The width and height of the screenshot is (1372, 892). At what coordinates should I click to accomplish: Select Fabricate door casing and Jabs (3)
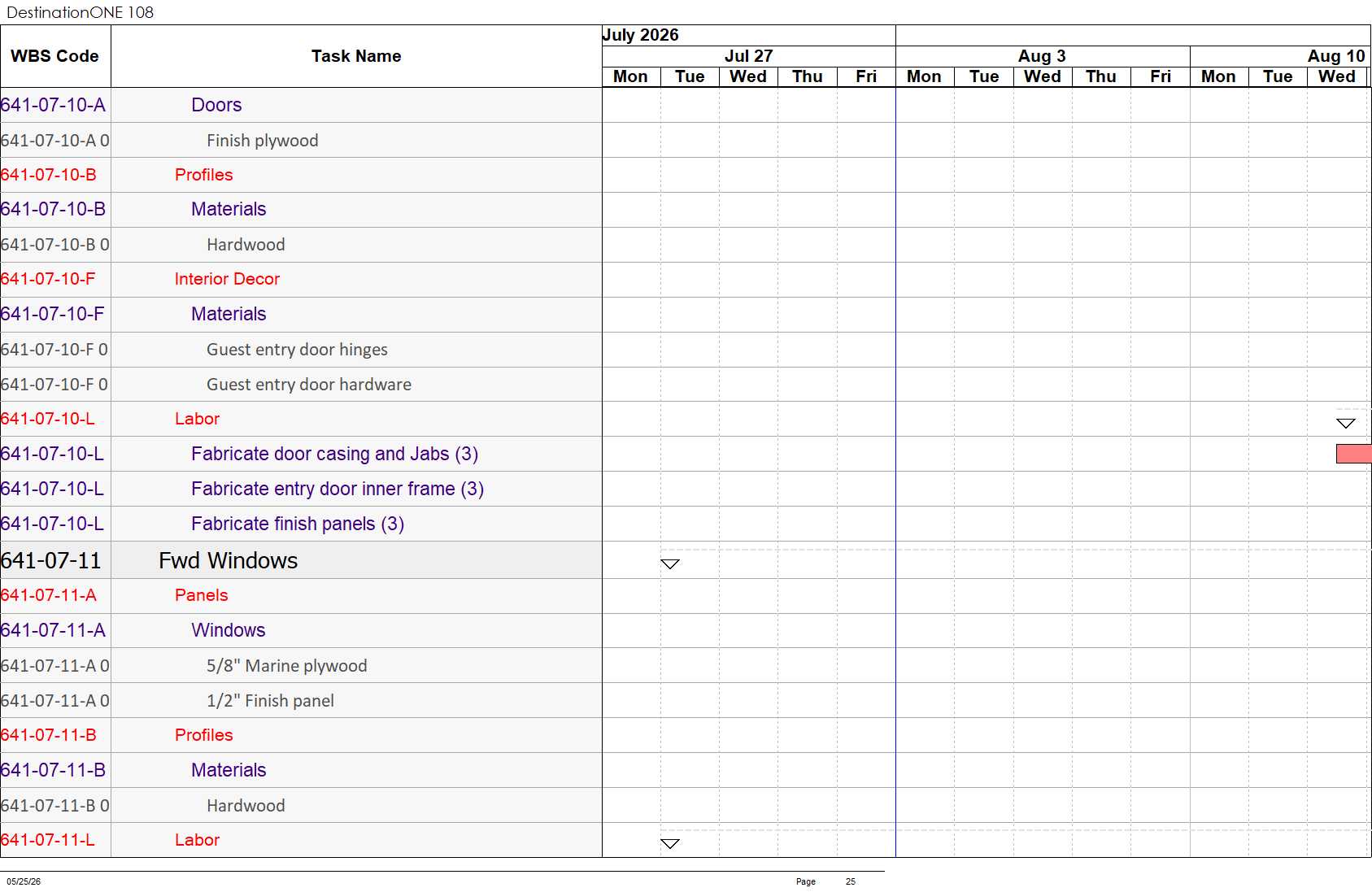click(334, 454)
